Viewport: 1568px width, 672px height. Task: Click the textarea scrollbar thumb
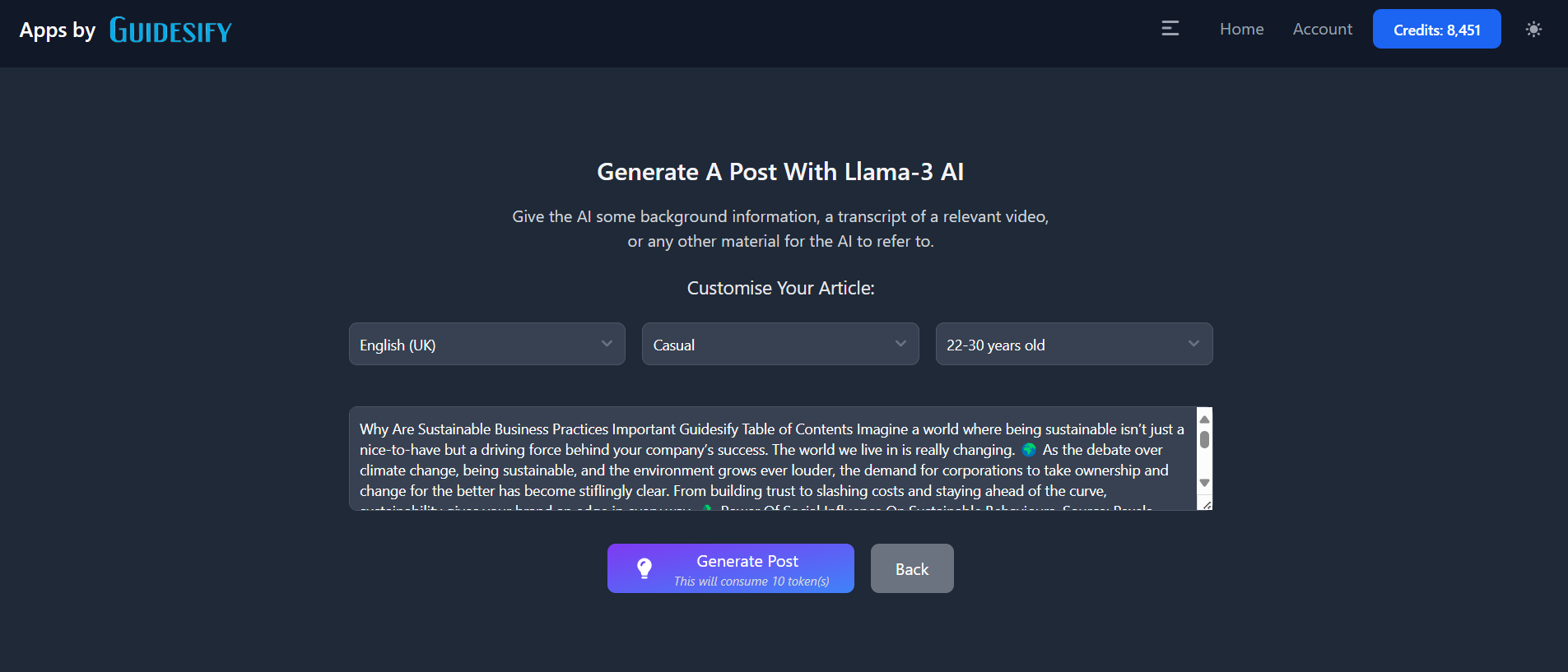coord(1204,440)
